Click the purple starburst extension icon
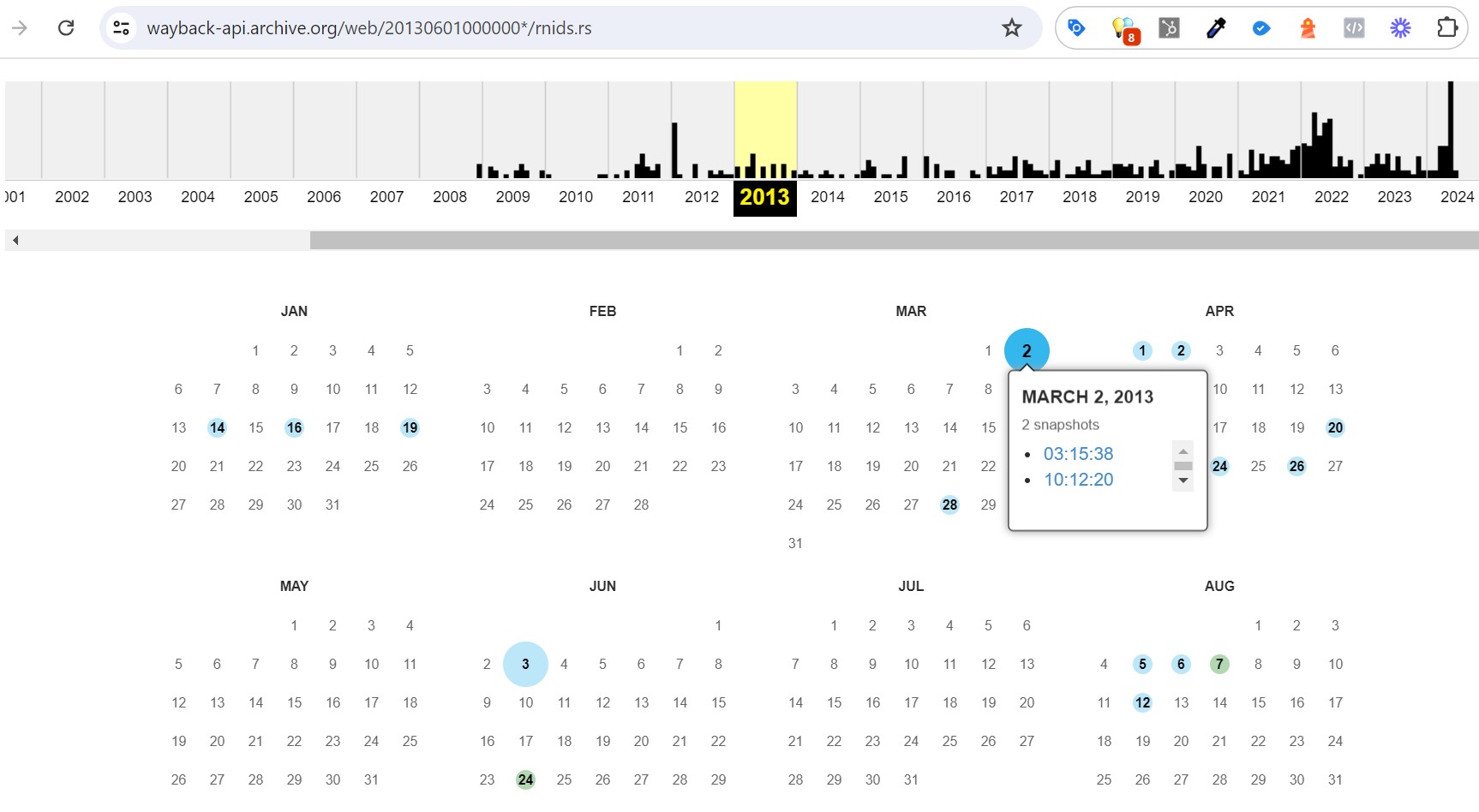Screen dimensions: 1479x812 1400,28
